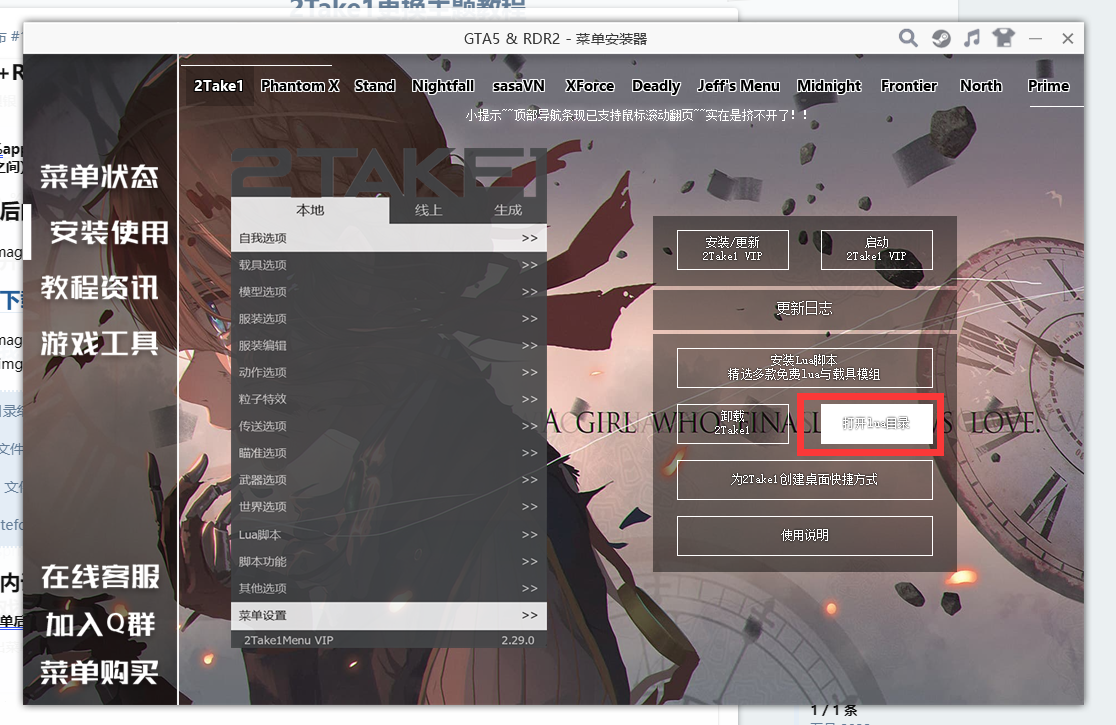Open 菜单状态 in the left sidebar
Screen dimensions: 1116x725
(99, 178)
